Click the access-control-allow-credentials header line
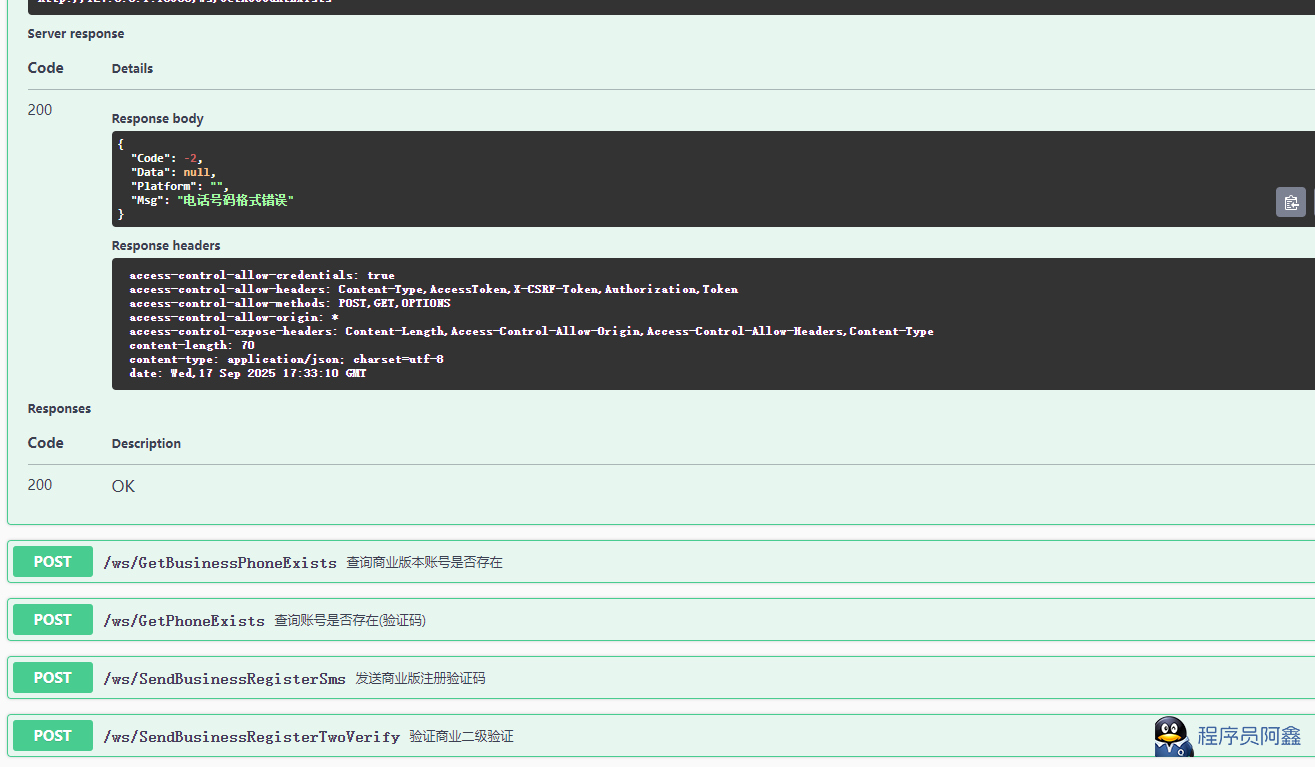1315x767 pixels. pos(262,275)
